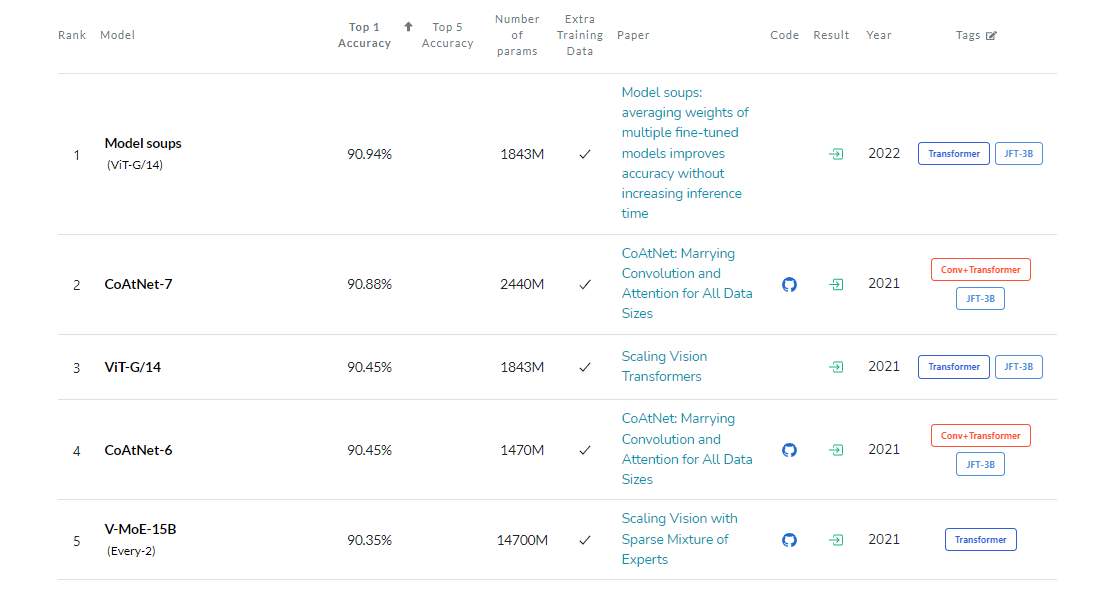The width and height of the screenshot is (1095, 589).
Task: Click Conv+Transformer tag in CoAtNet-7 row
Action: click(980, 269)
